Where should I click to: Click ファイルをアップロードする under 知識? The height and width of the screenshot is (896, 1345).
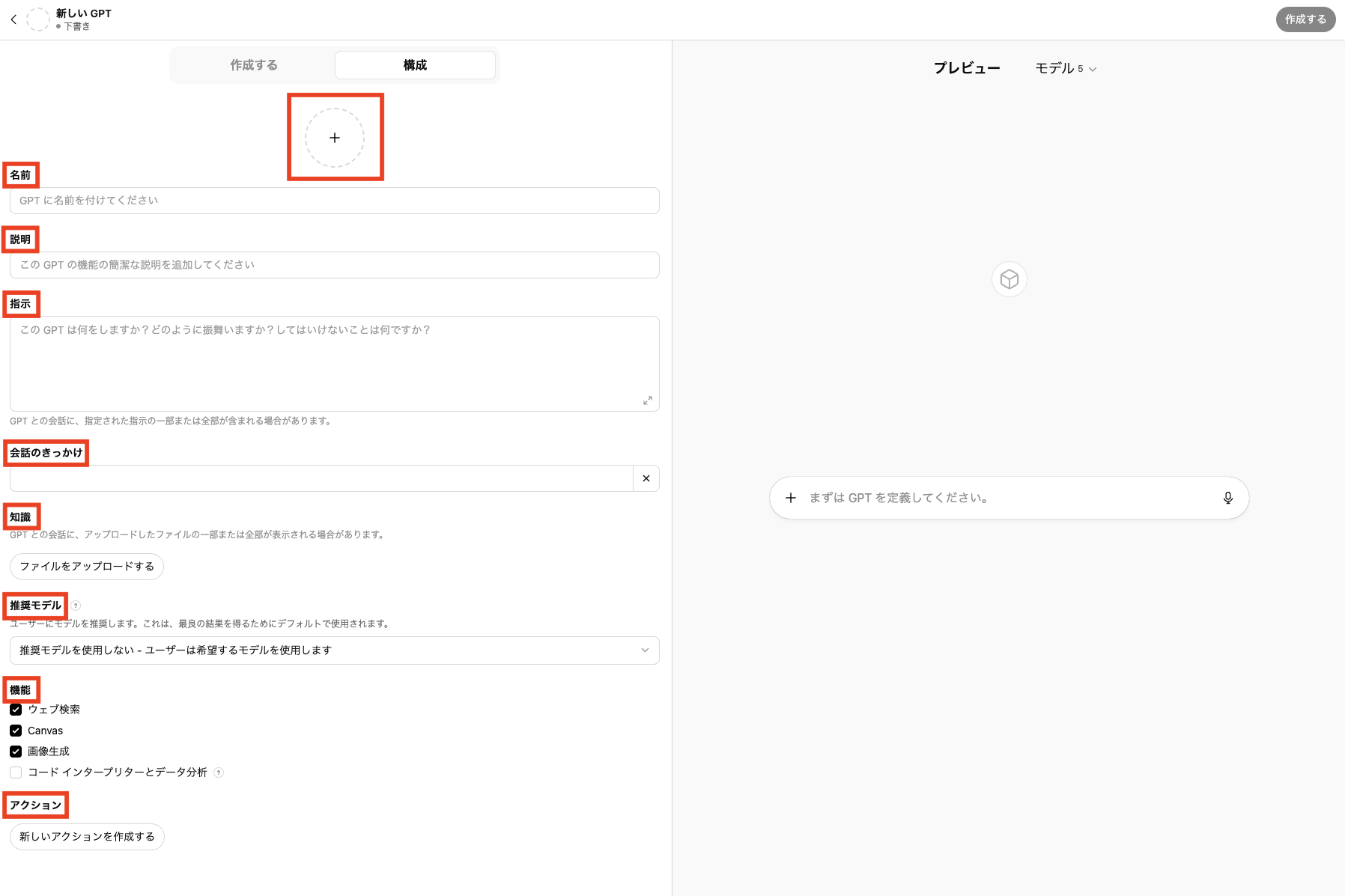pos(86,567)
